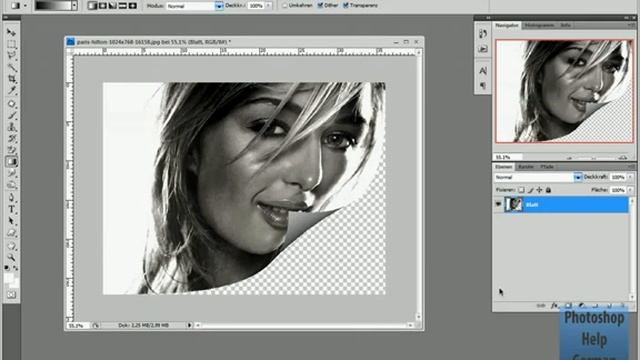Click the Dok file size status text

(143, 325)
